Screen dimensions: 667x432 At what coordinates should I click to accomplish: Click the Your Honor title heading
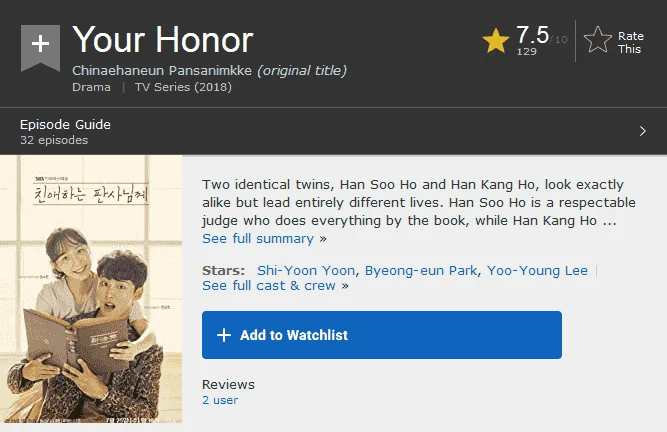click(163, 40)
